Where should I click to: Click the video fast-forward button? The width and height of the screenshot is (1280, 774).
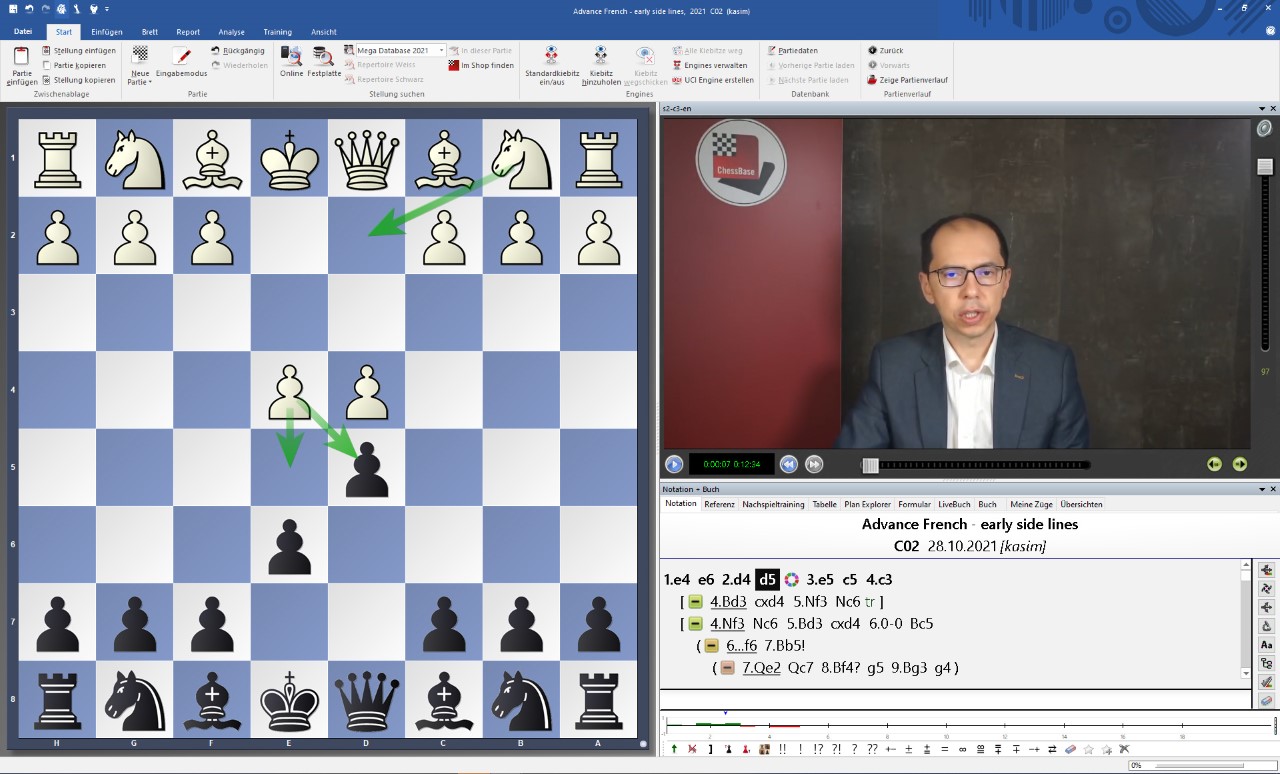pyautogui.click(x=814, y=464)
